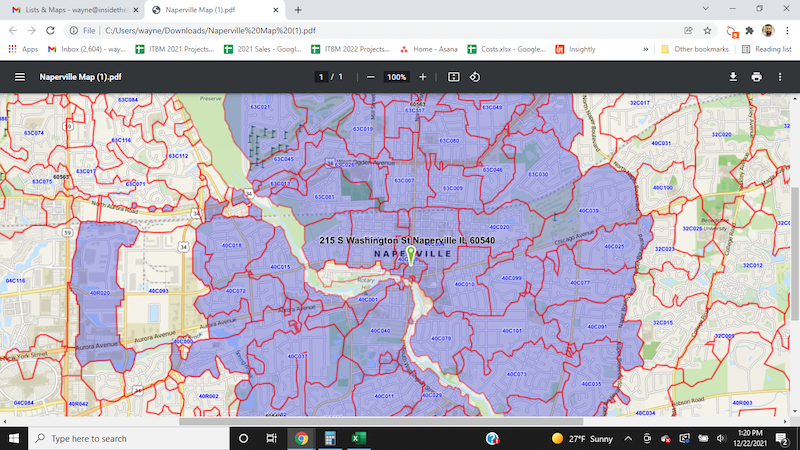This screenshot has width=800, height=450.
Task: Reload the current page
Action: pyautogui.click(x=50, y=31)
